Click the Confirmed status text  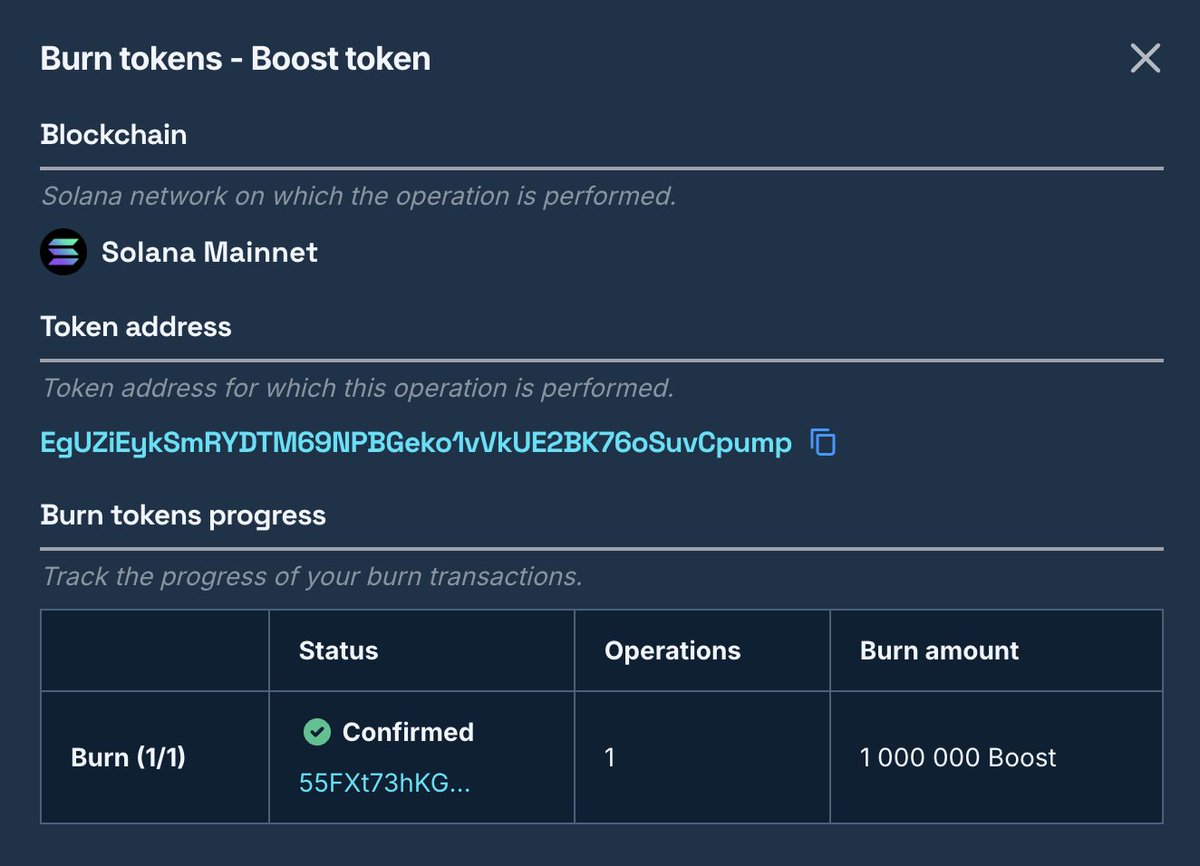[408, 732]
